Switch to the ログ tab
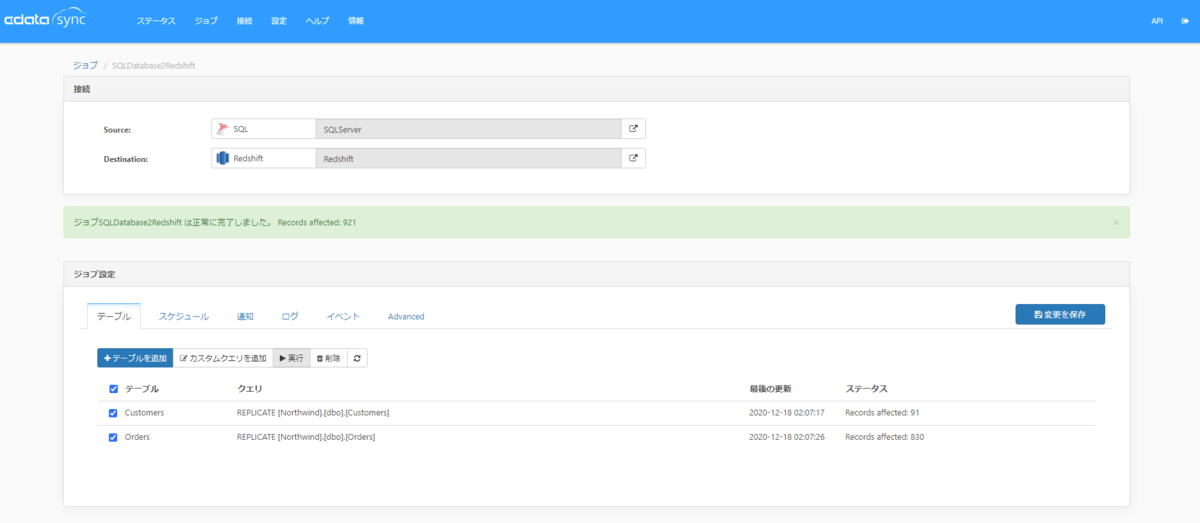Viewport: 1200px width, 523px height. (290, 316)
